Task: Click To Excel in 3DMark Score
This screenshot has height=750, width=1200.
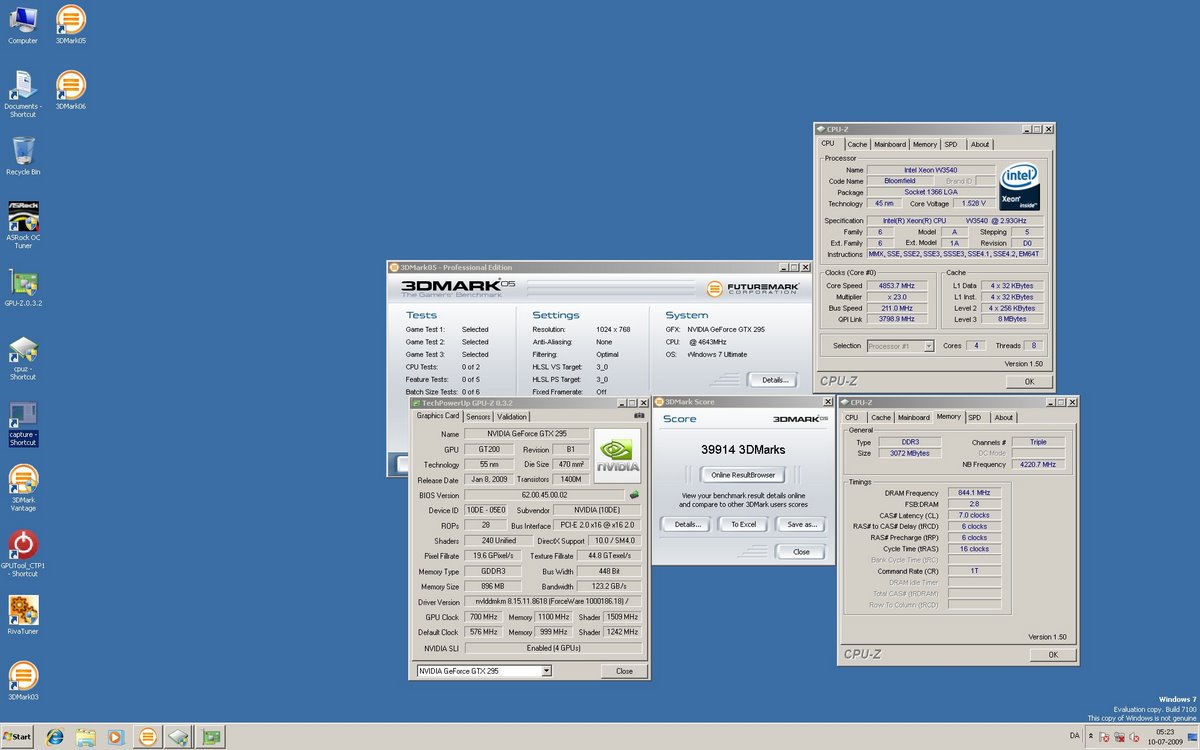Action: (x=742, y=524)
